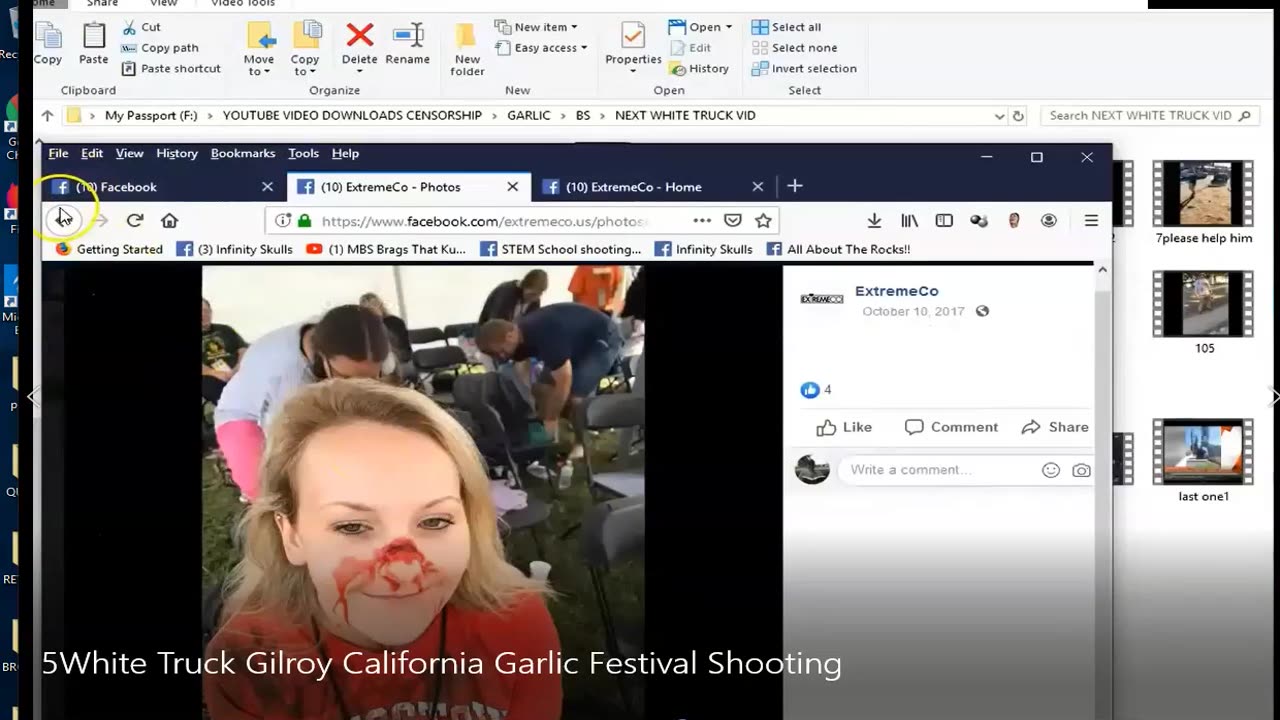The width and height of the screenshot is (1280, 720).
Task: Open Firefox Downloads panel
Action: click(874, 221)
